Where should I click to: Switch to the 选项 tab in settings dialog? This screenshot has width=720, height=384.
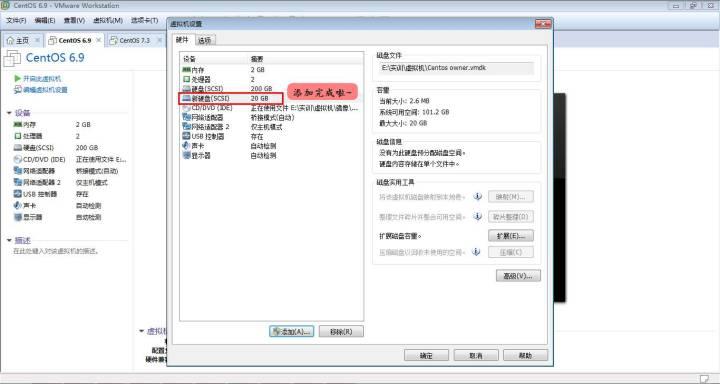204,40
